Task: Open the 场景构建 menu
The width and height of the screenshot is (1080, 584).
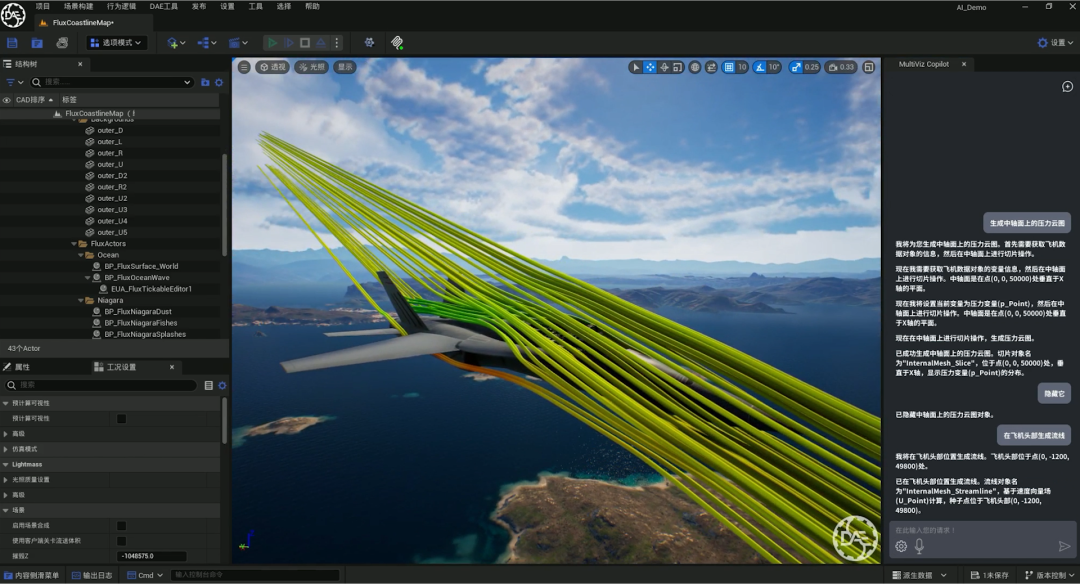Action: point(79,6)
